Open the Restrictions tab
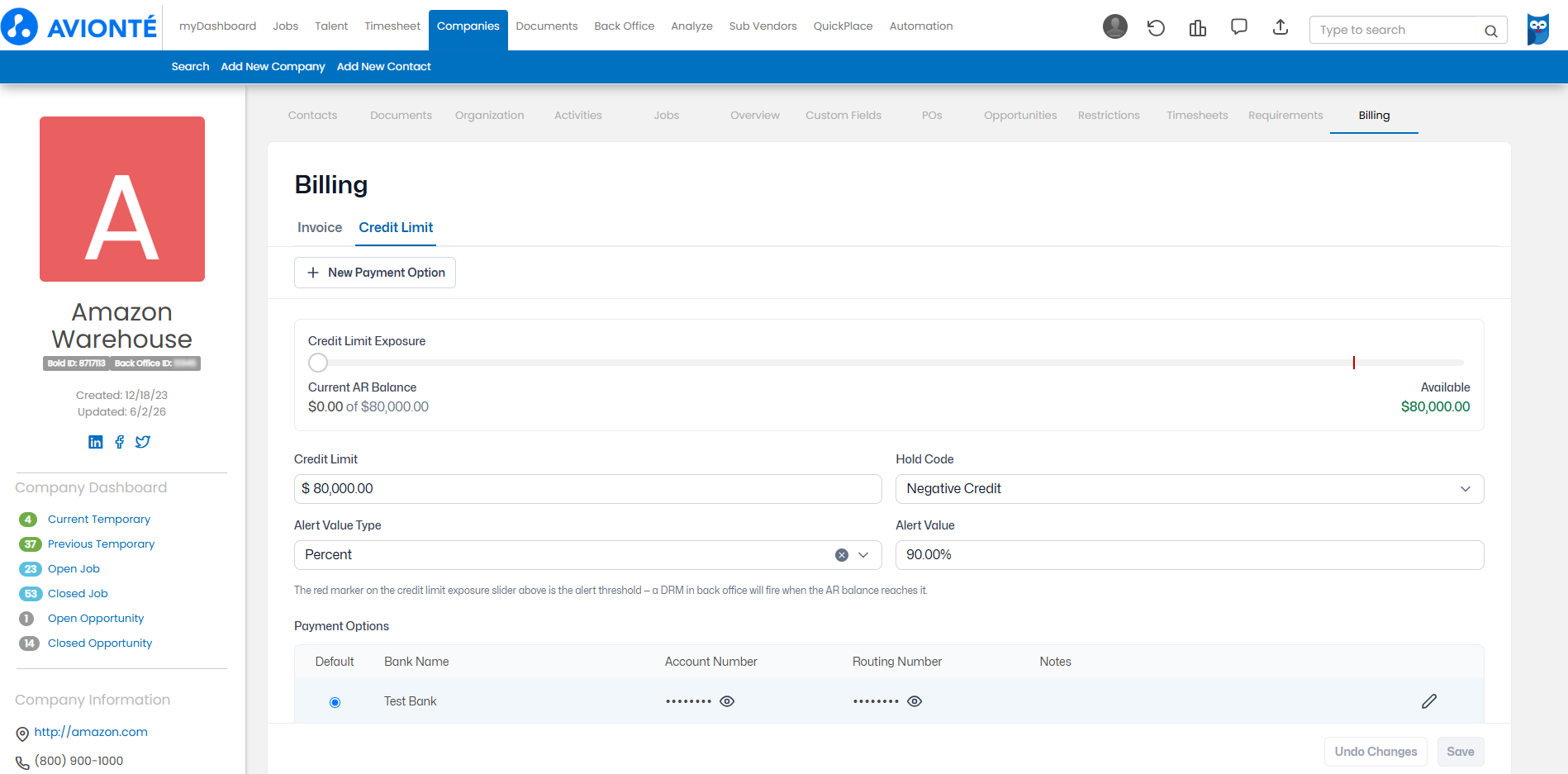Screen dimensions: 1568x774 coord(1109,116)
